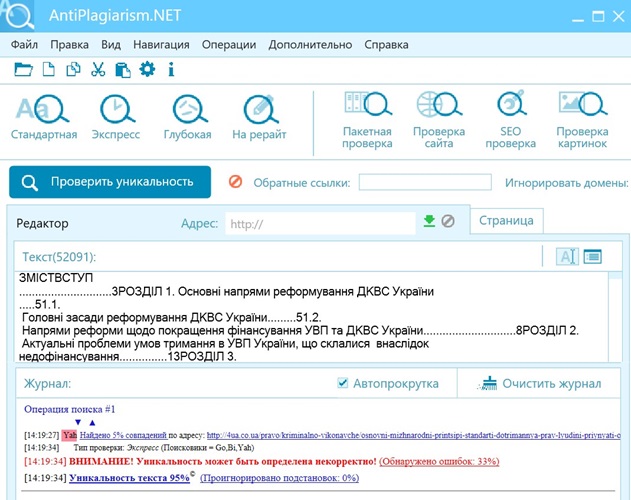Image resolution: width=631 pixels, height=500 pixels.
Task: Jump to next result with down arrow
Action: click(x=78, y=422)
